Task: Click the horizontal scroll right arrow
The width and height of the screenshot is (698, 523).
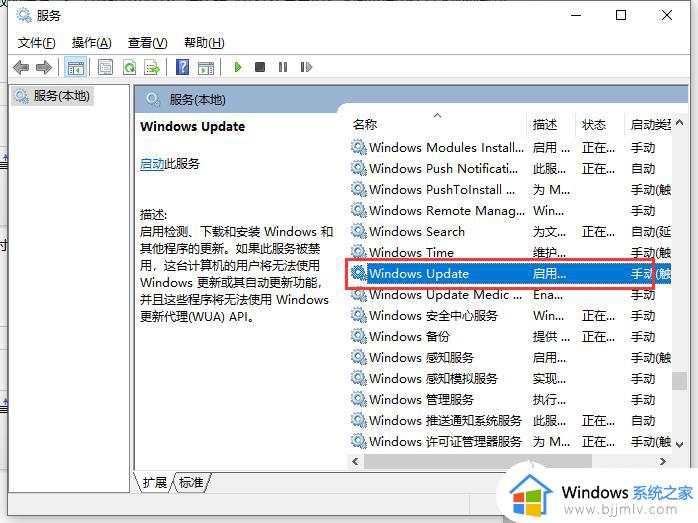Action: 663,461
